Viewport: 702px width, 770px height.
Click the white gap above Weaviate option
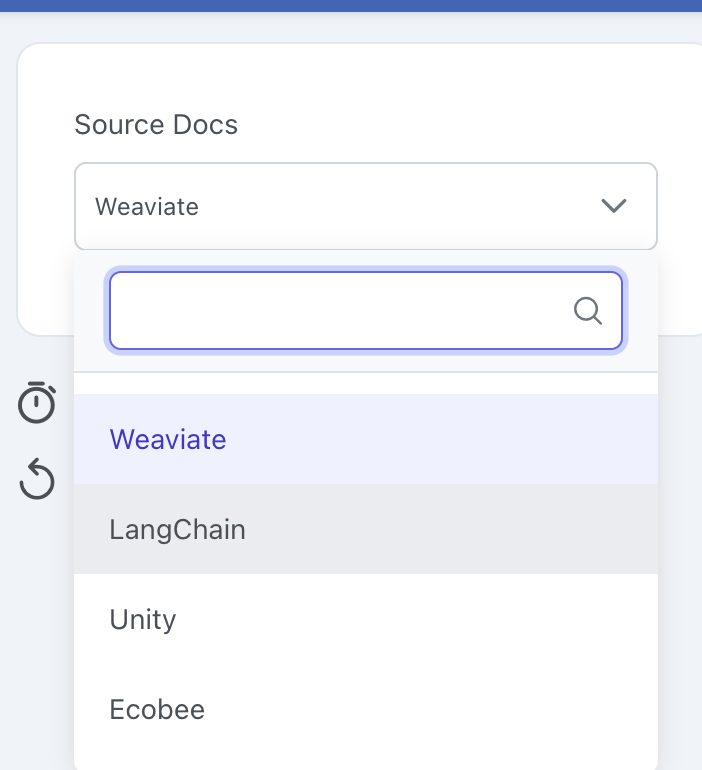[366, 384]
